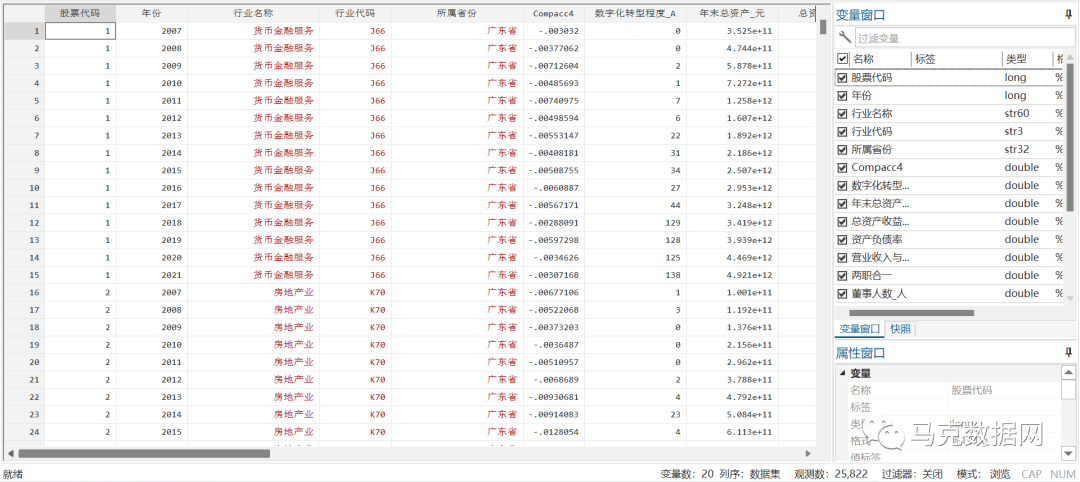
Task: Select the 所属省份 column header
Action: click(x=457, y=13)
